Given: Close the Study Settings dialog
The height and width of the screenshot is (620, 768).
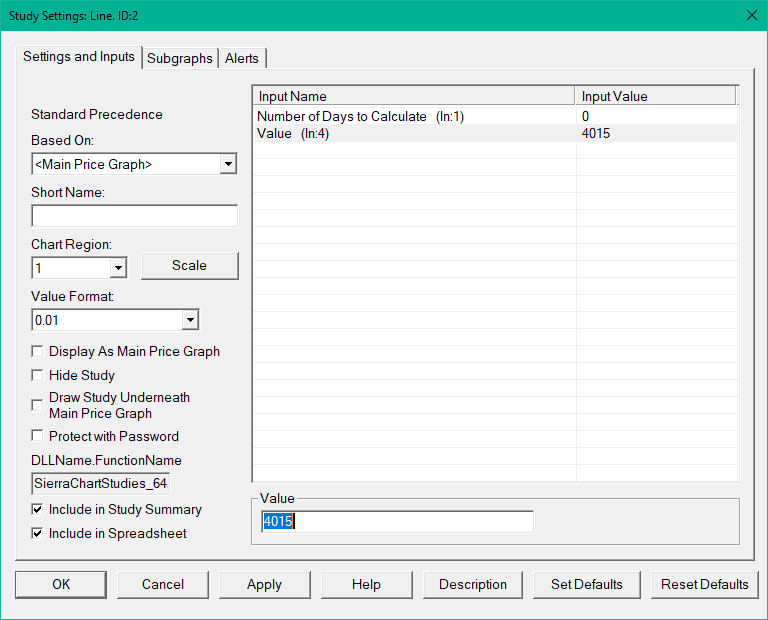Looking at the screenshot, I should click(752, 15).
